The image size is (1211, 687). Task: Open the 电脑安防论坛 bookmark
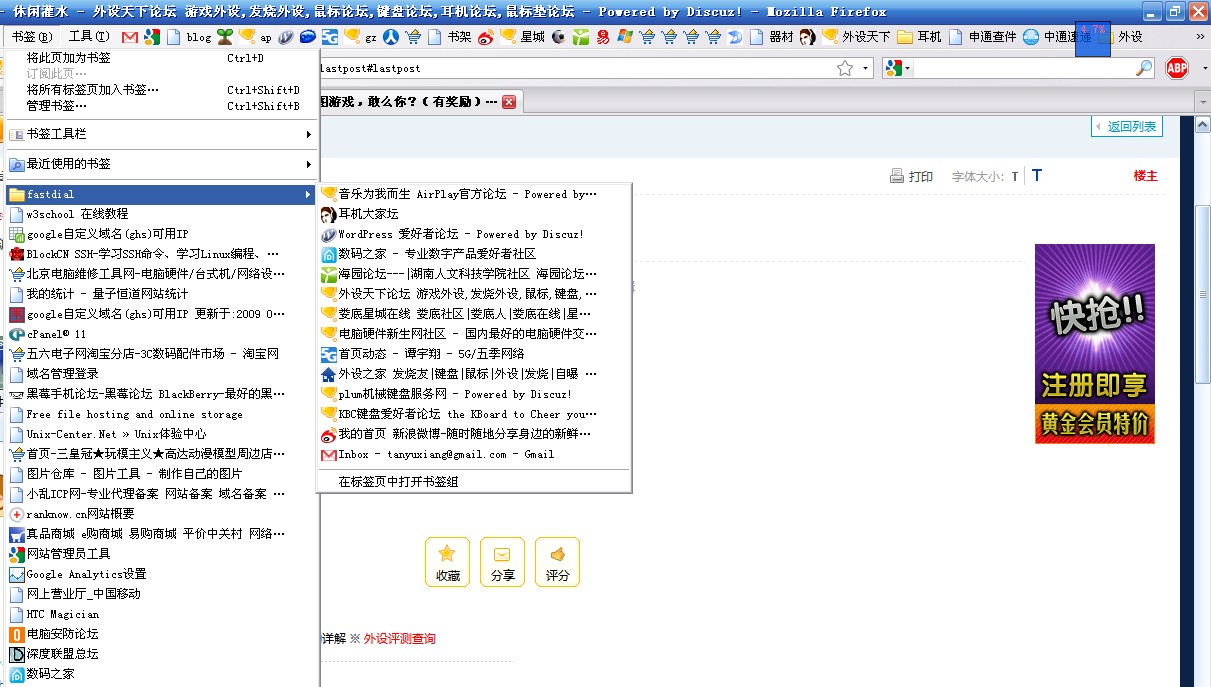[162, 634]
